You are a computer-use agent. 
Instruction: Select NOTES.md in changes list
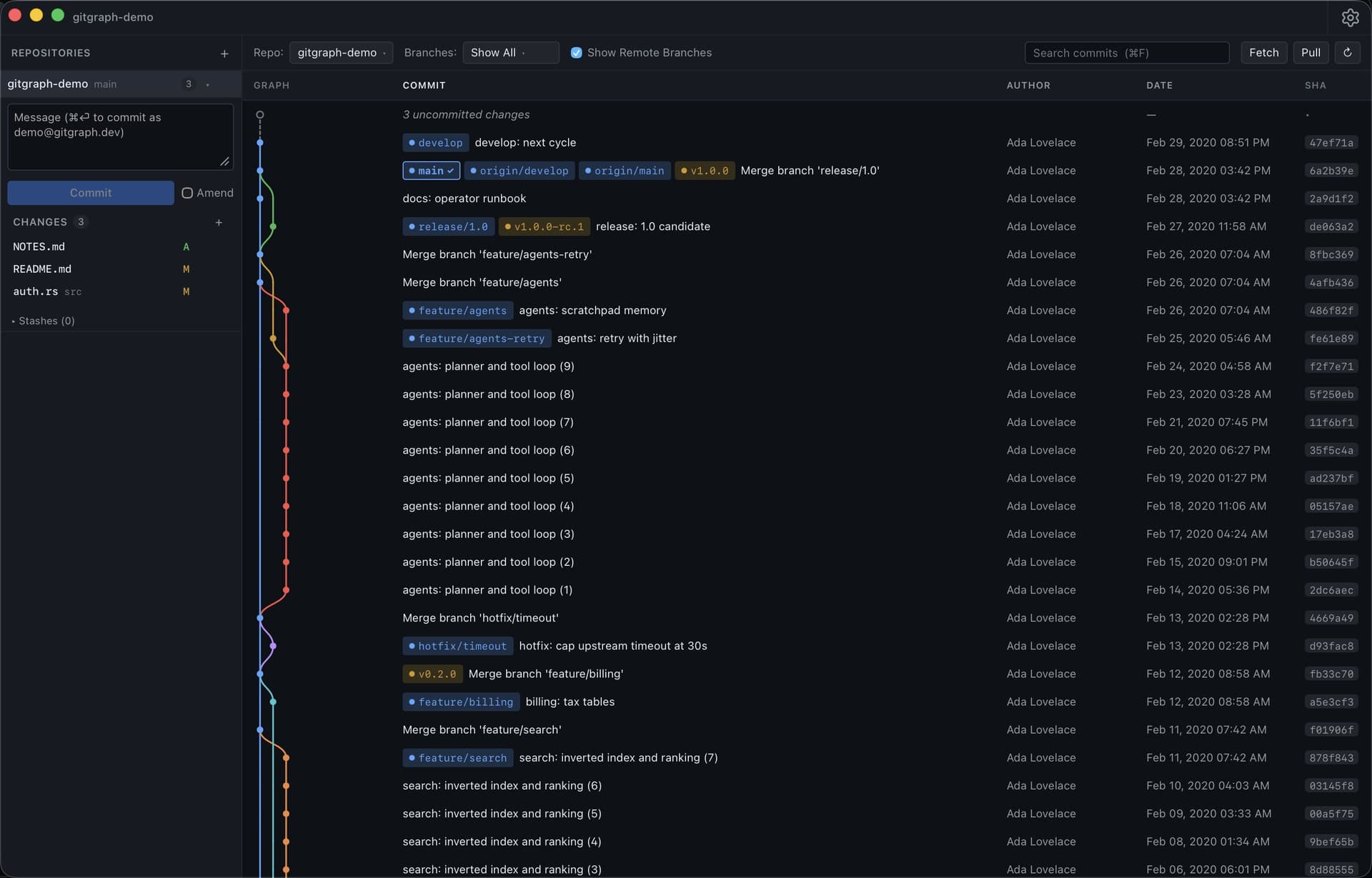121,246
